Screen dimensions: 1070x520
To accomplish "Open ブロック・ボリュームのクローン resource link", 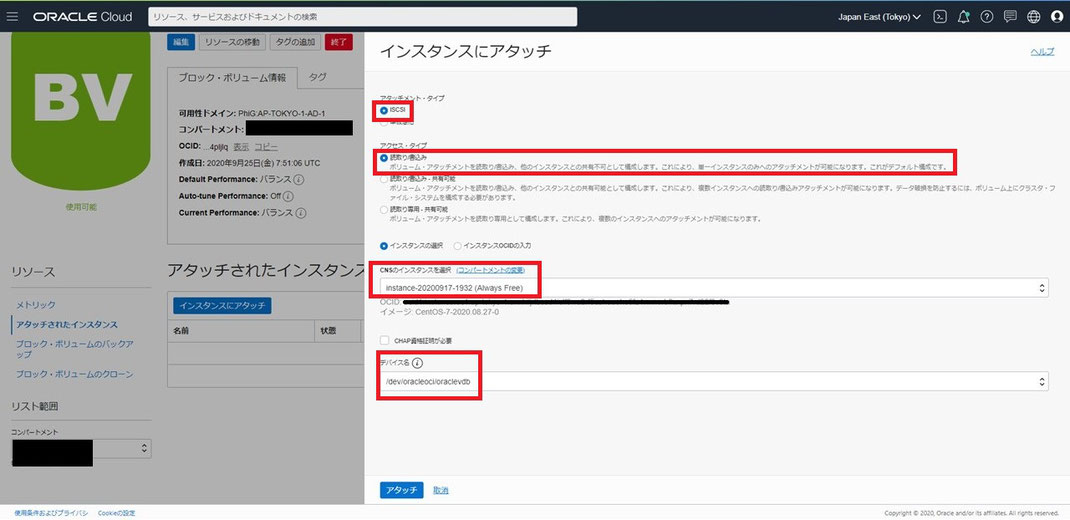I will tap(74, 374).
